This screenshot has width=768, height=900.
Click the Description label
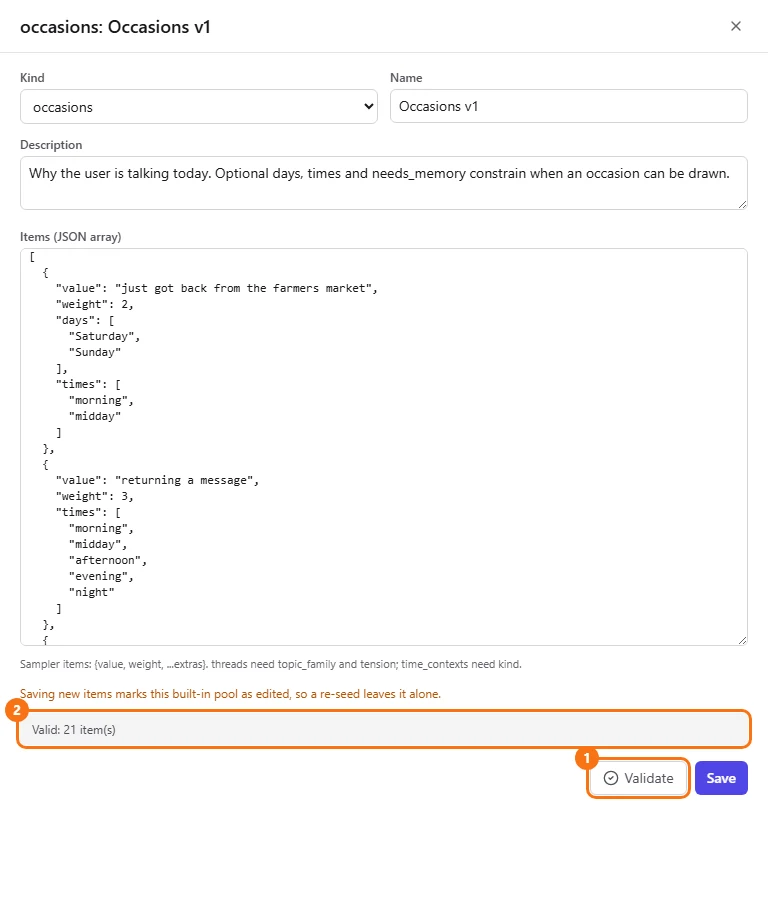pos(51,145)
